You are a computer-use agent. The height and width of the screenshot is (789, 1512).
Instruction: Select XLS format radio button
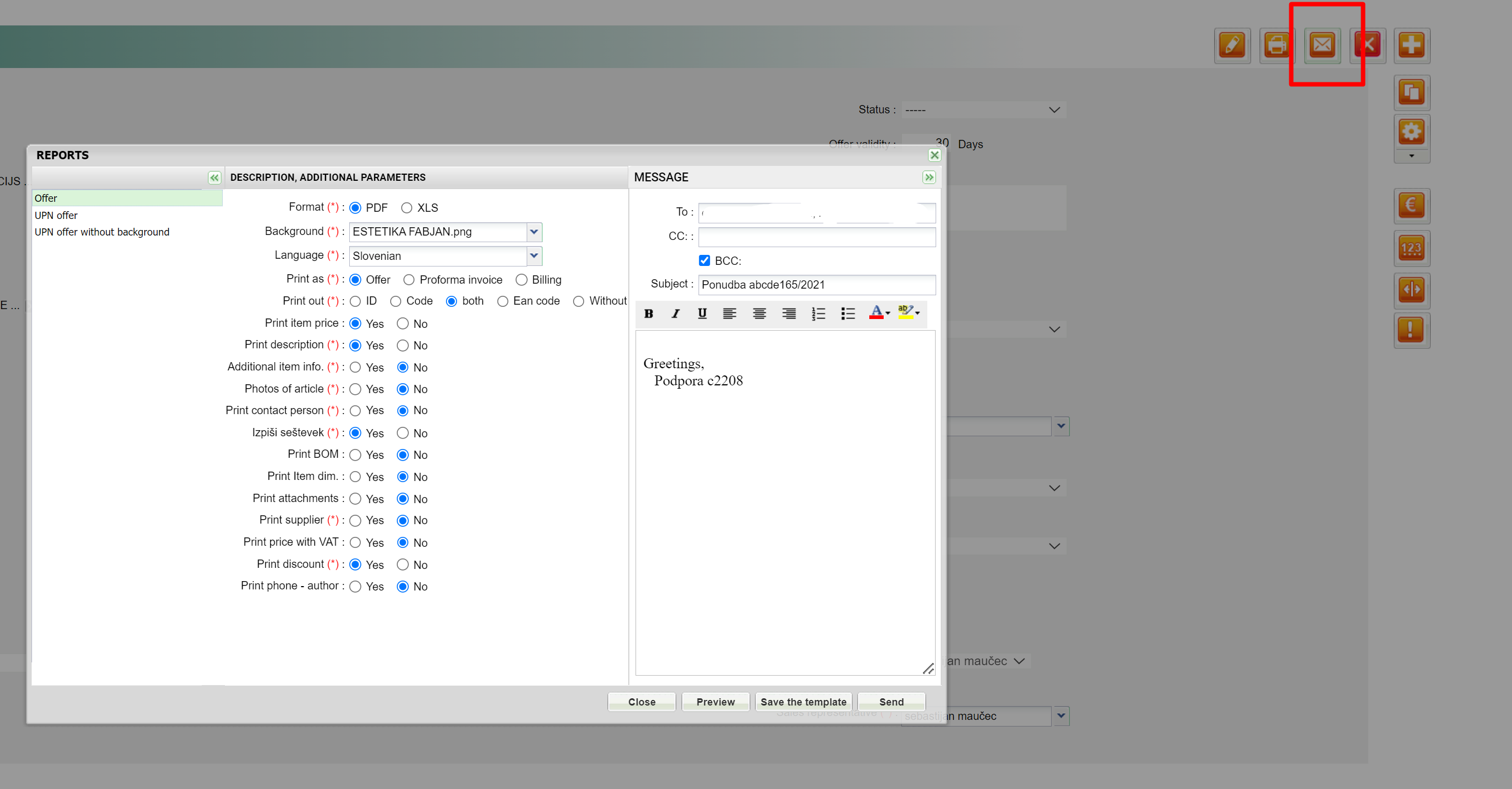tap(406, 208)
